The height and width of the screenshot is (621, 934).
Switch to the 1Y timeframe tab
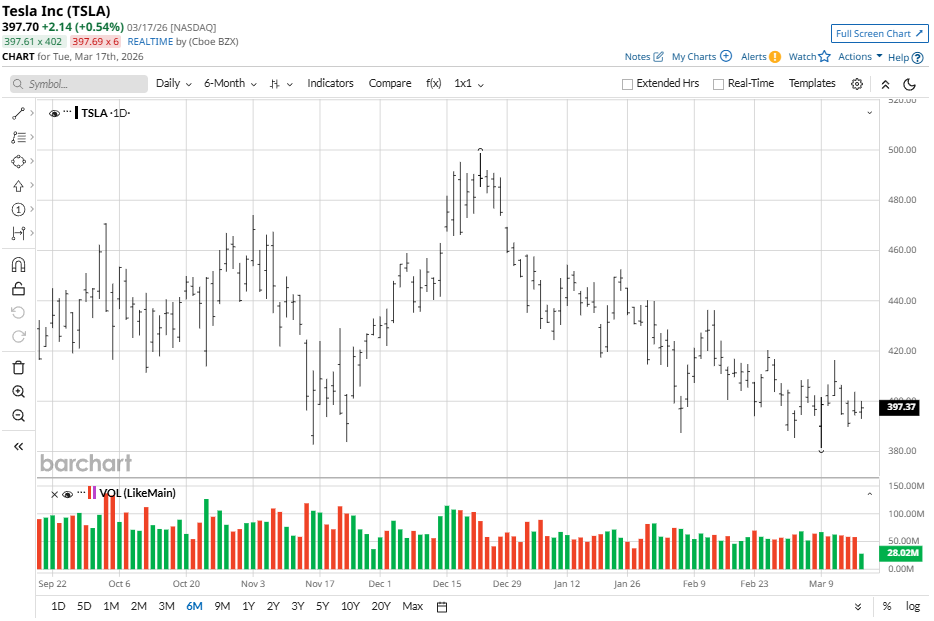click(248, 606)
